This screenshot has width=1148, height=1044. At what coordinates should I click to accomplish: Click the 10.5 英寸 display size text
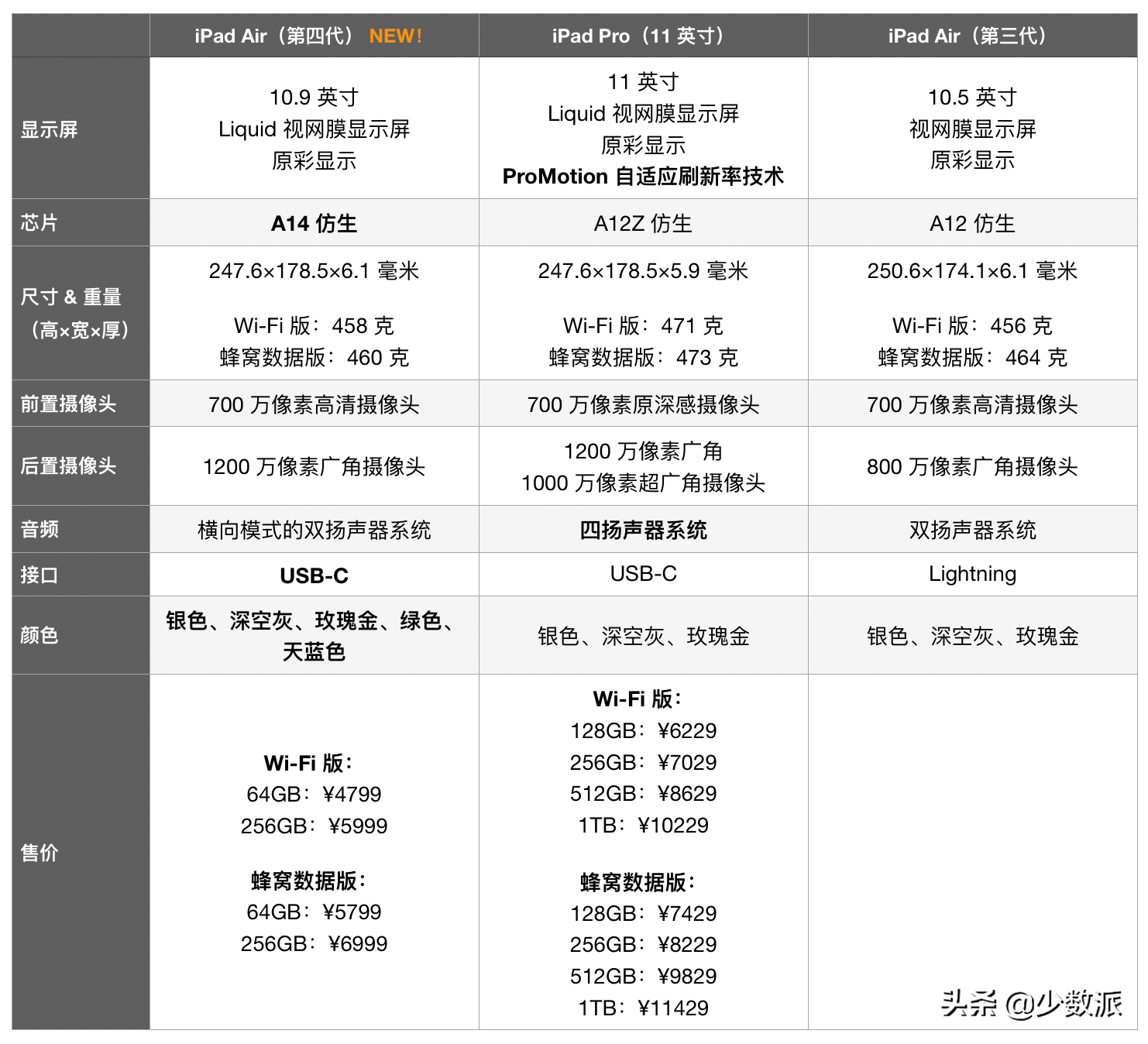point(972,97)
